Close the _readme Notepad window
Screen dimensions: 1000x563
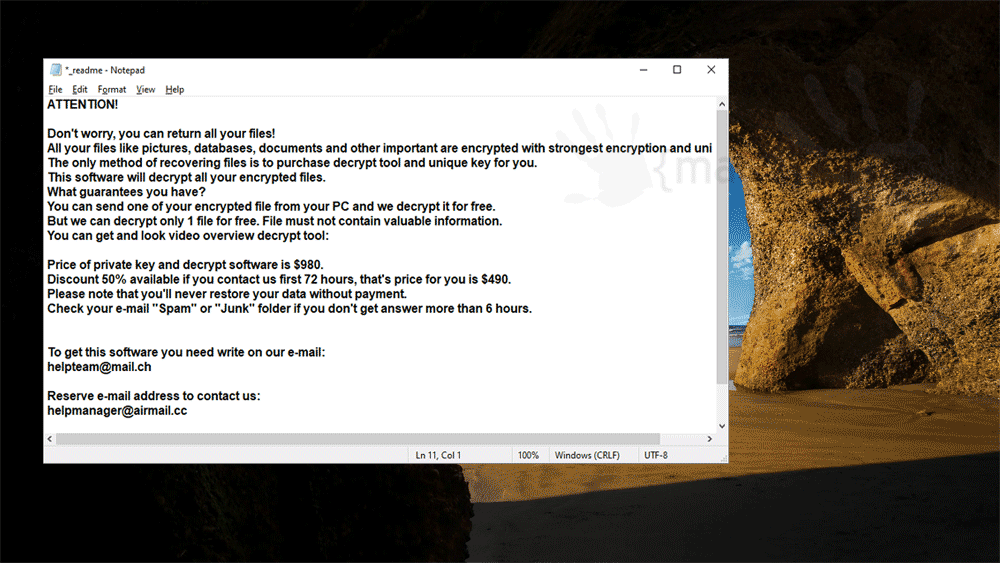coord(711,69)
